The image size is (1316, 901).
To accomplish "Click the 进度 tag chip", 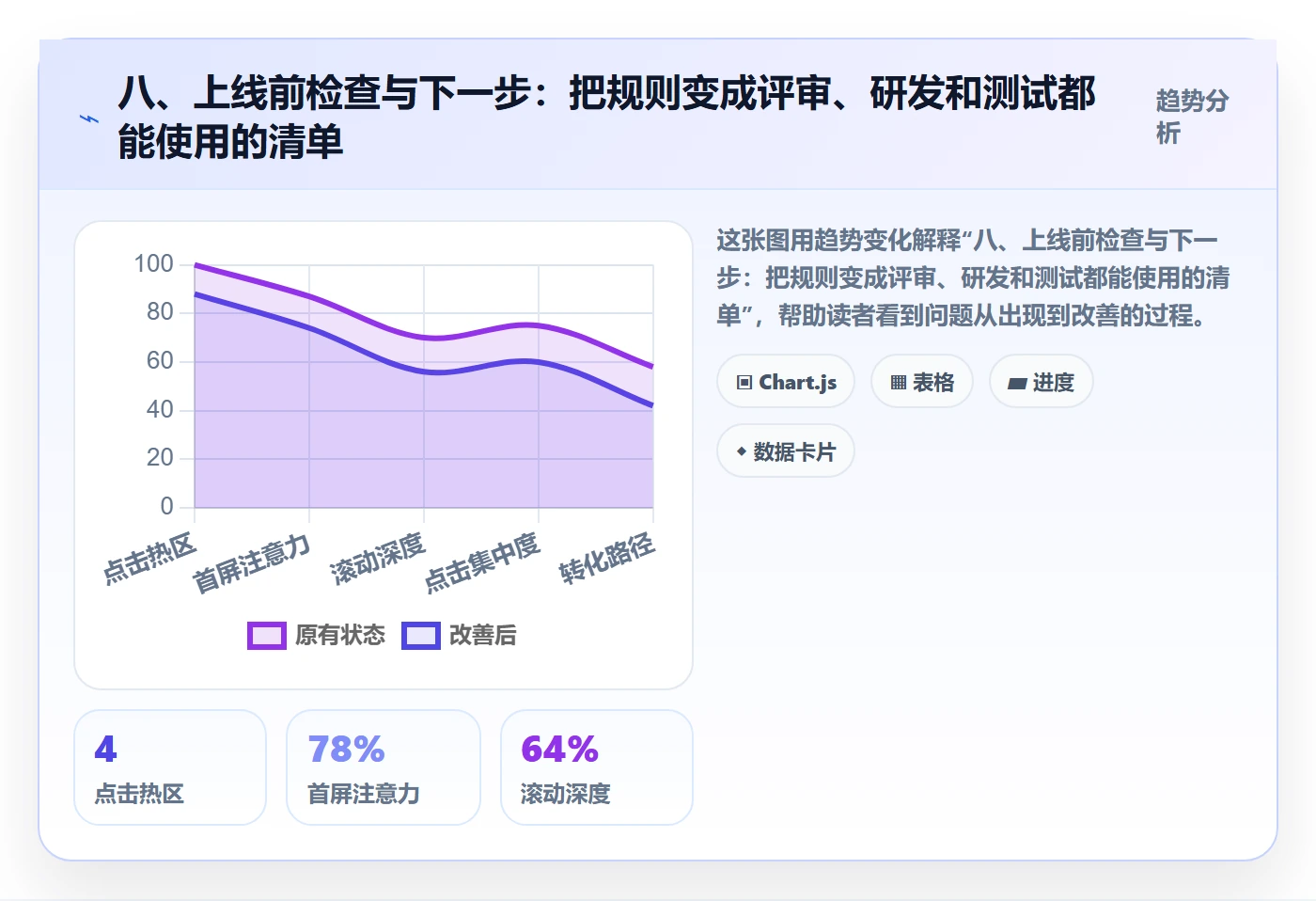I will coord(1042,382).
